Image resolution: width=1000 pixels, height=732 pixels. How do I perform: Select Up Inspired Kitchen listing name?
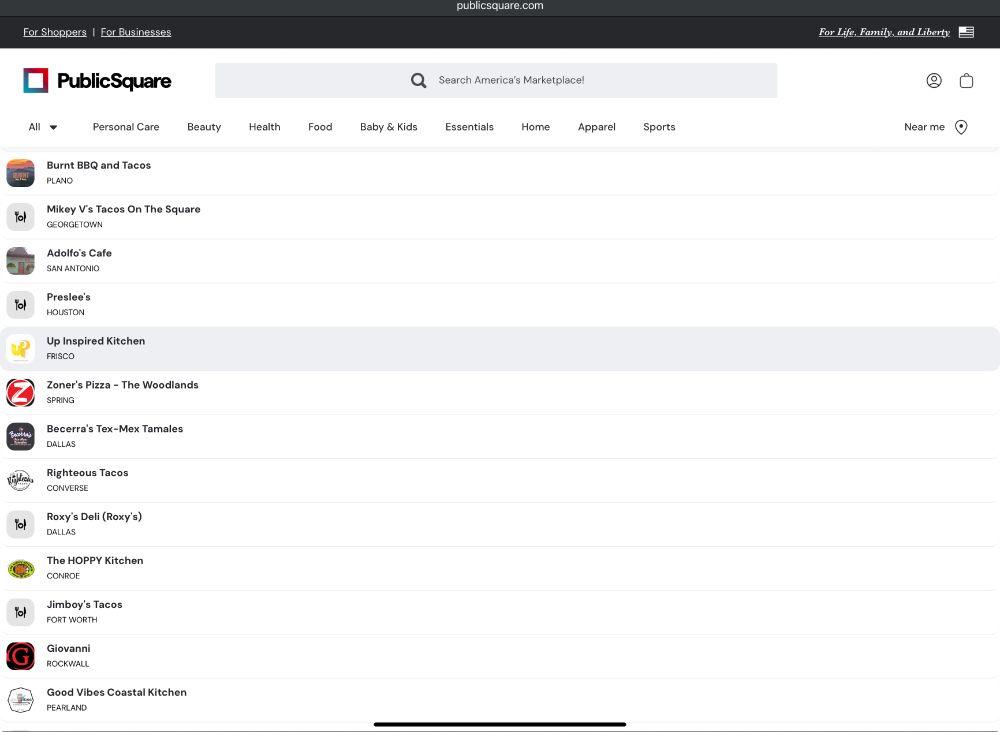[x=96, y=341]
